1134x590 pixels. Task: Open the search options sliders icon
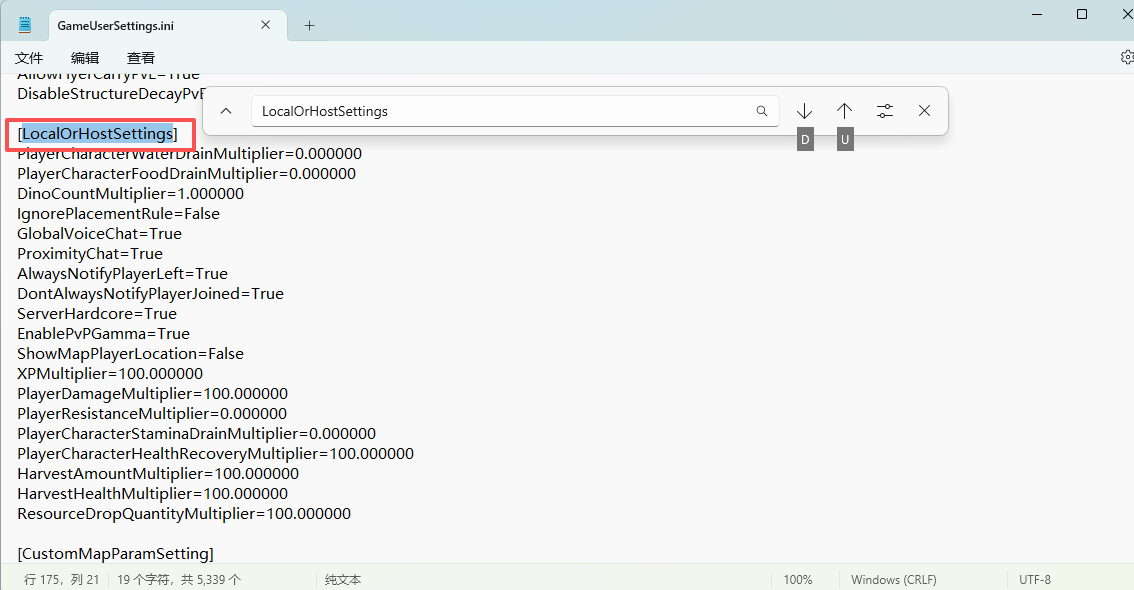coord(884,111)
